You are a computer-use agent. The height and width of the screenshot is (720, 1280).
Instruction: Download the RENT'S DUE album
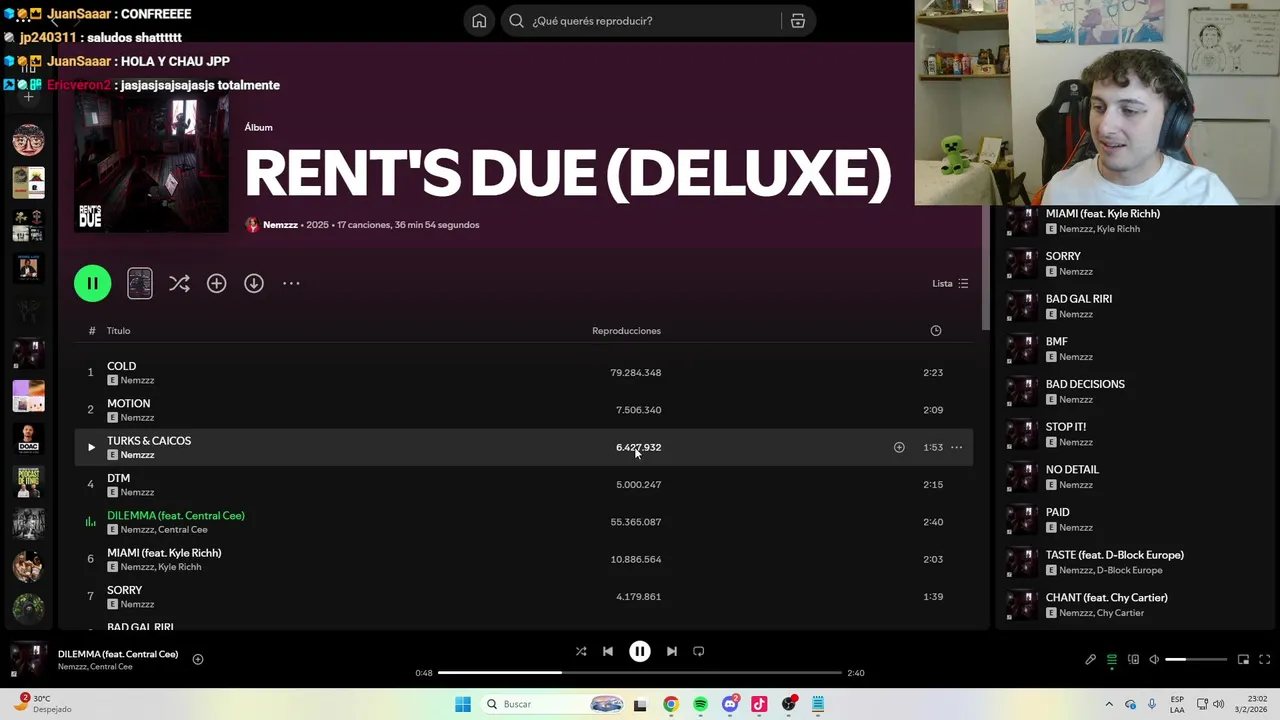pos(254,284)
